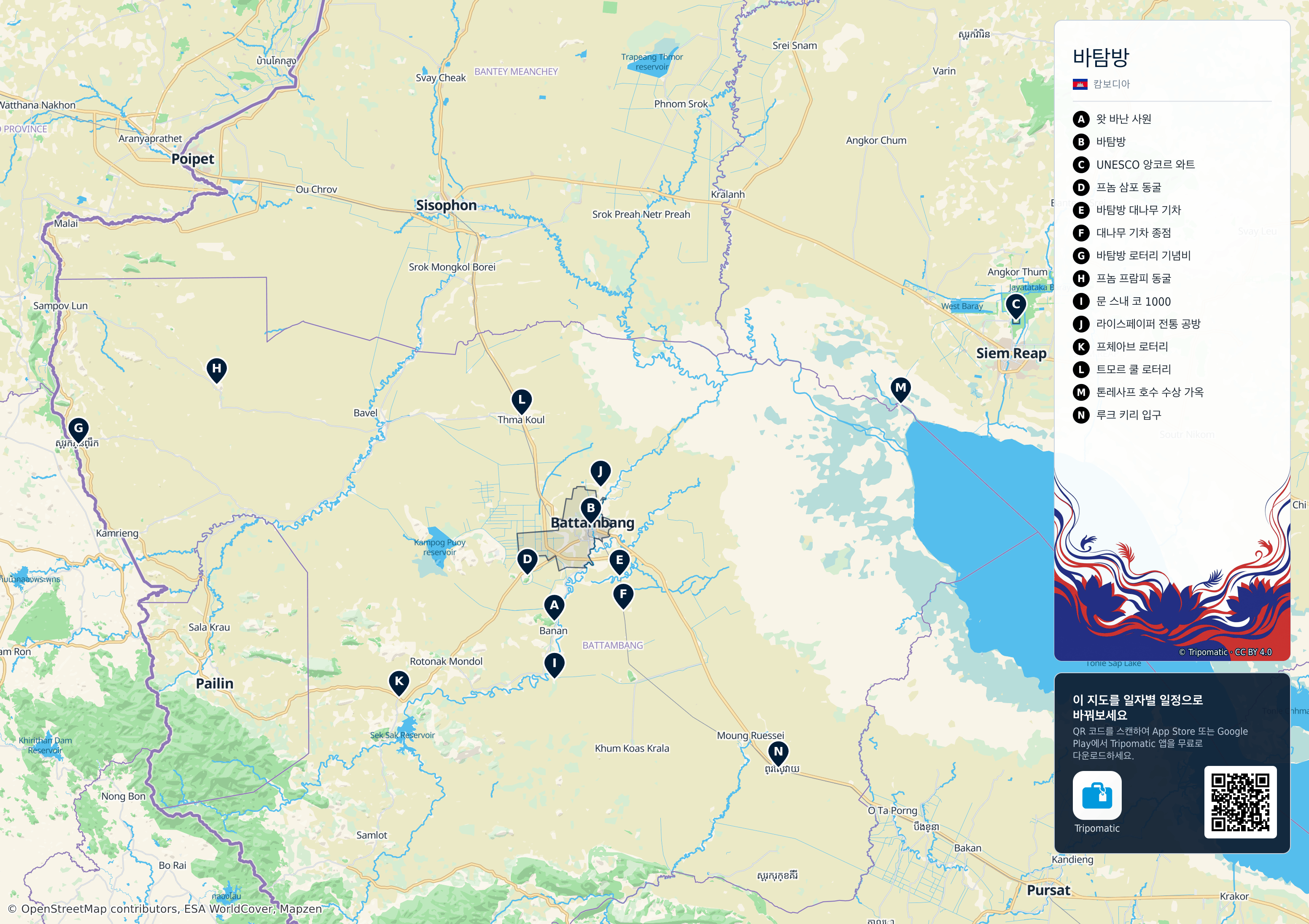
Task: Click the Poipet city label
Action: pyautogui.click(x=193, y=159)
